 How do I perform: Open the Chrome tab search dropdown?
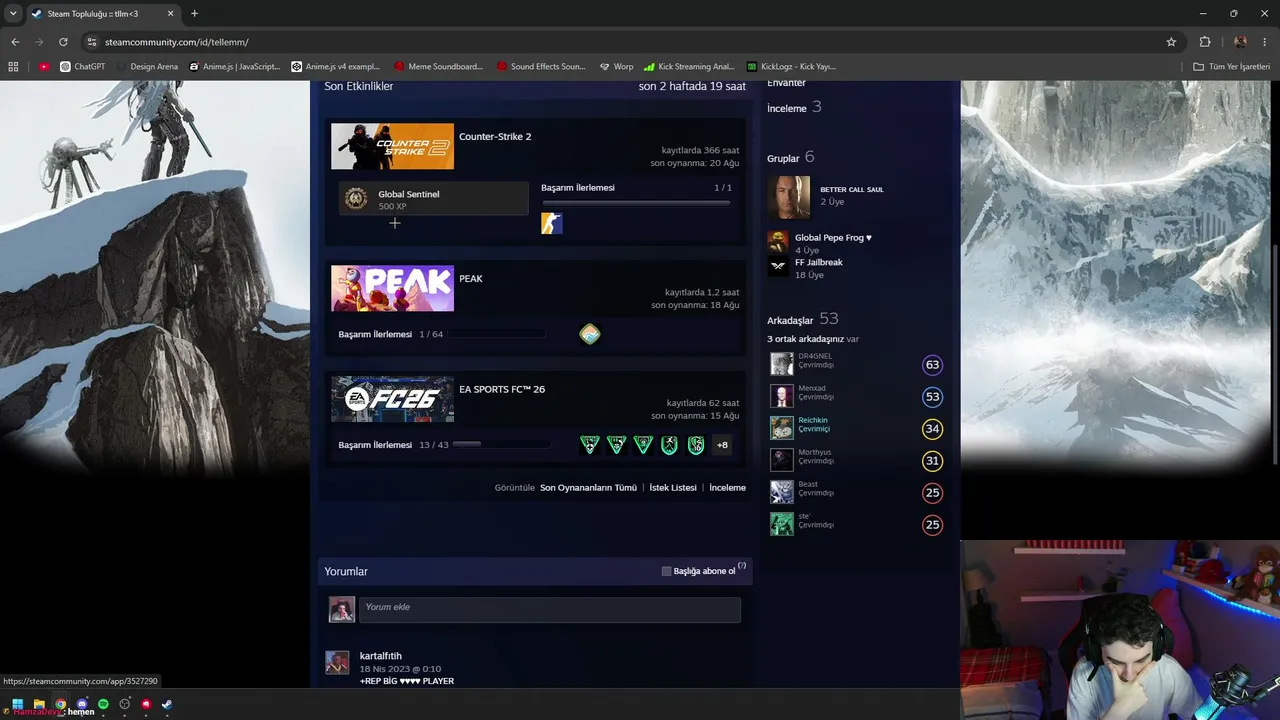click(13, 14)
